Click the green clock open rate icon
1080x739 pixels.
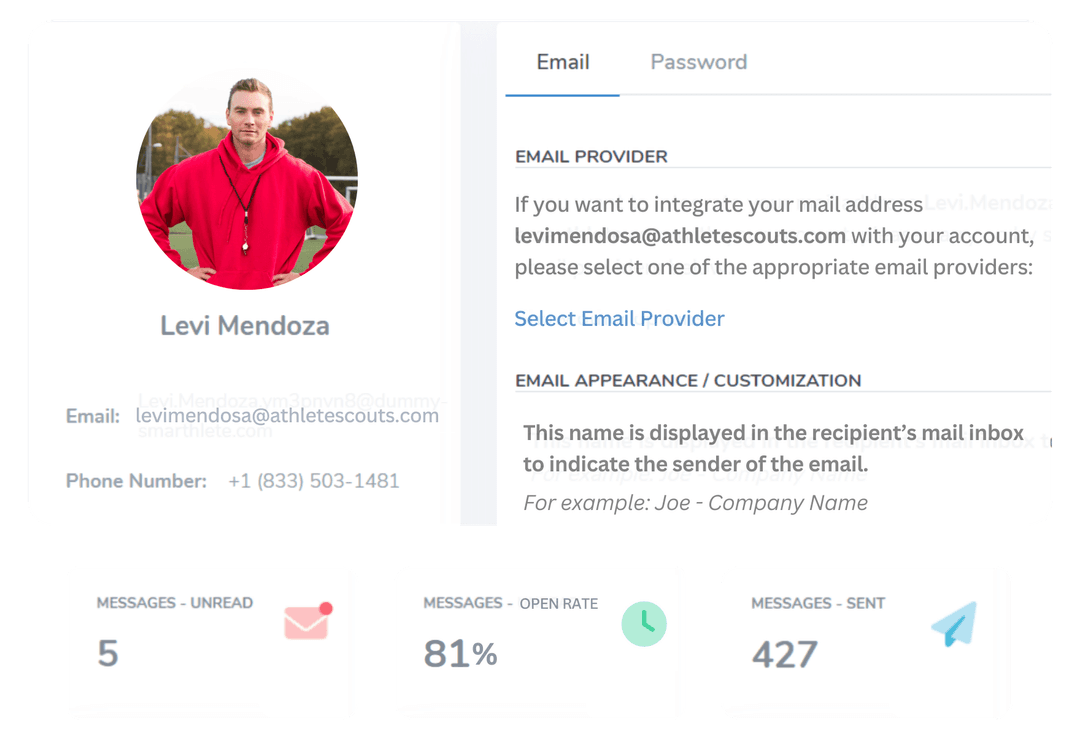point(644,623)
